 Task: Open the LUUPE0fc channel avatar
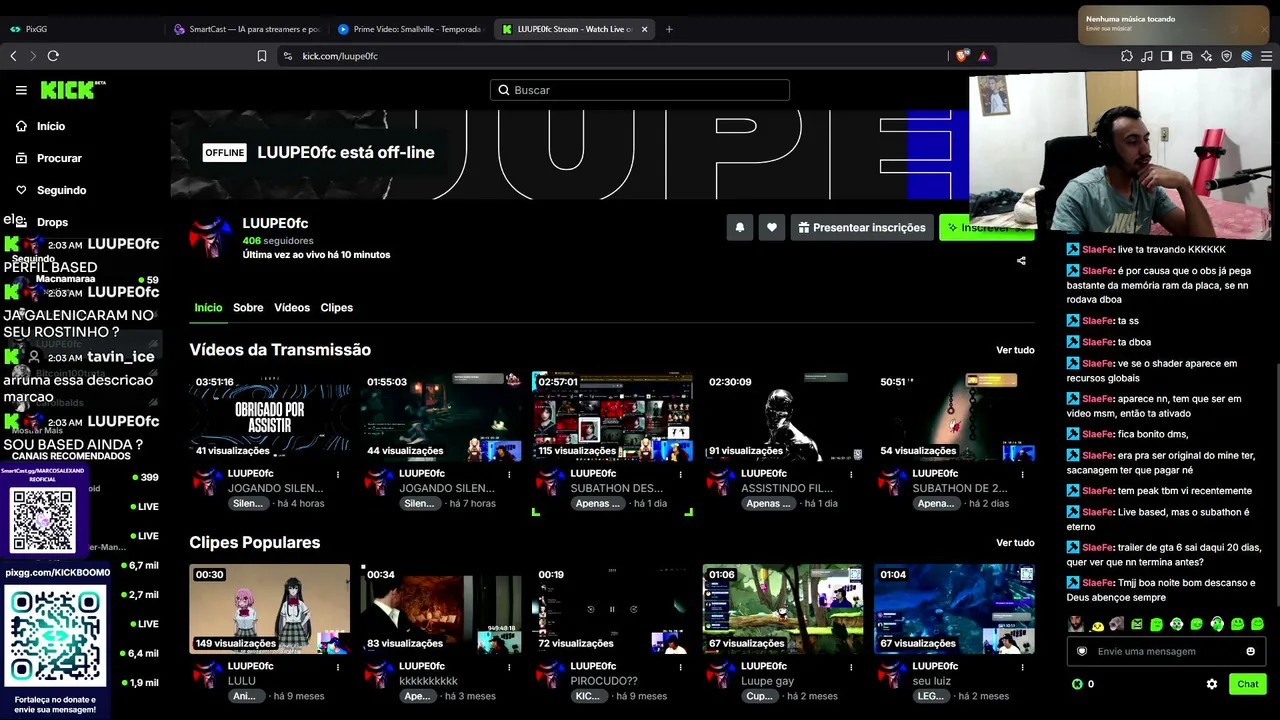[x=210, y=238]
